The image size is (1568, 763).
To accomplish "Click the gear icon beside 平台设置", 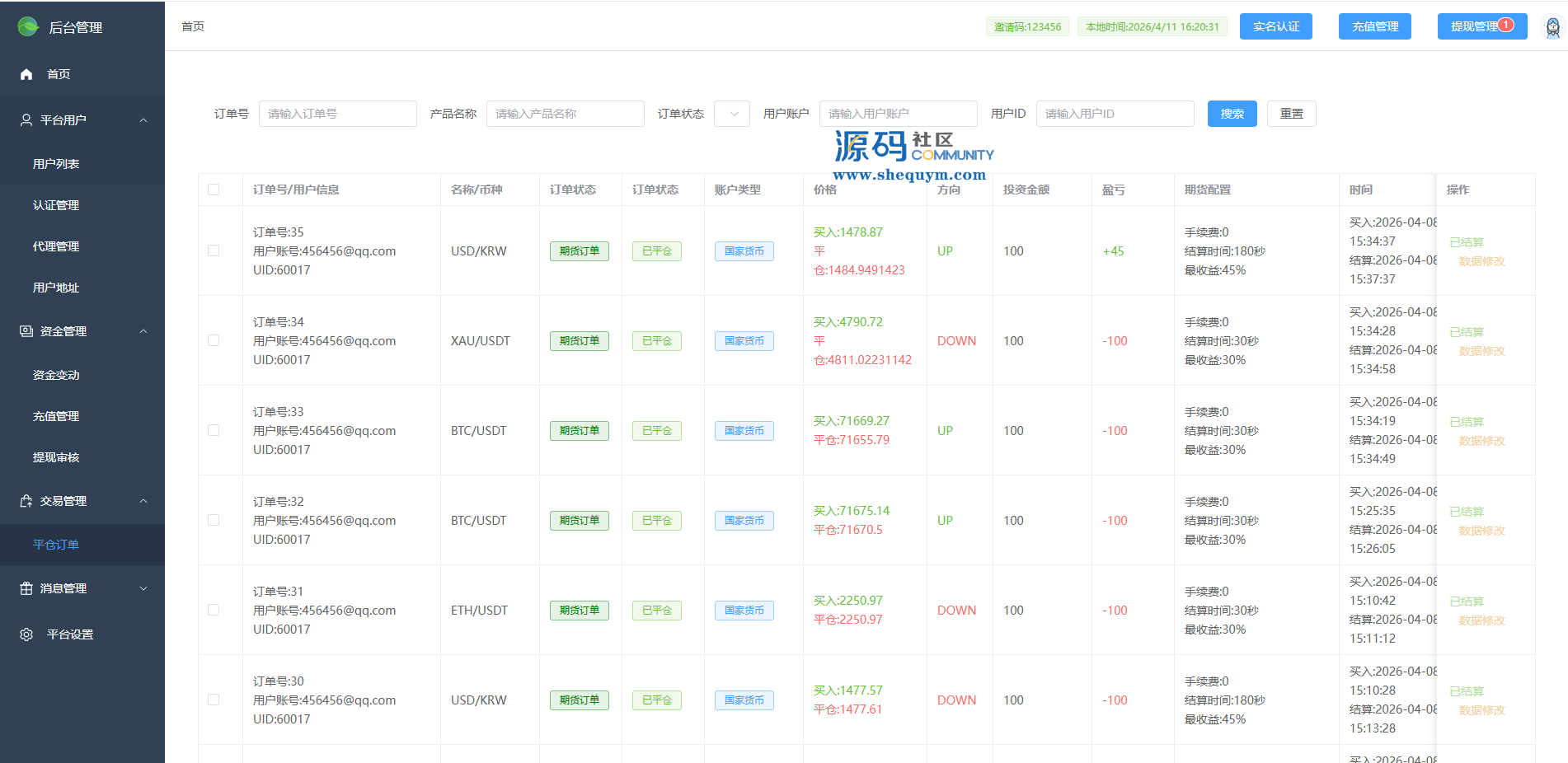I will pyautogui.click(x=26, y=634).
